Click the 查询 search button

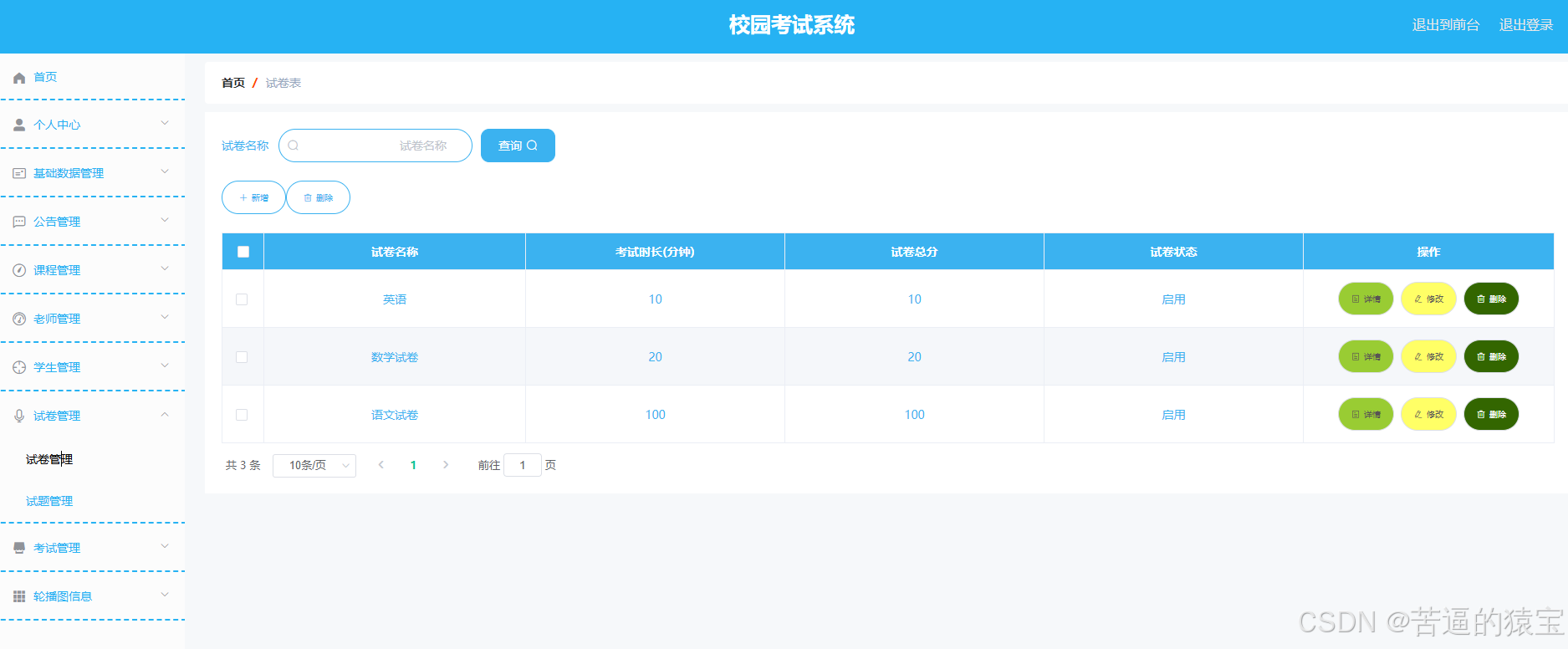(518, 146)
